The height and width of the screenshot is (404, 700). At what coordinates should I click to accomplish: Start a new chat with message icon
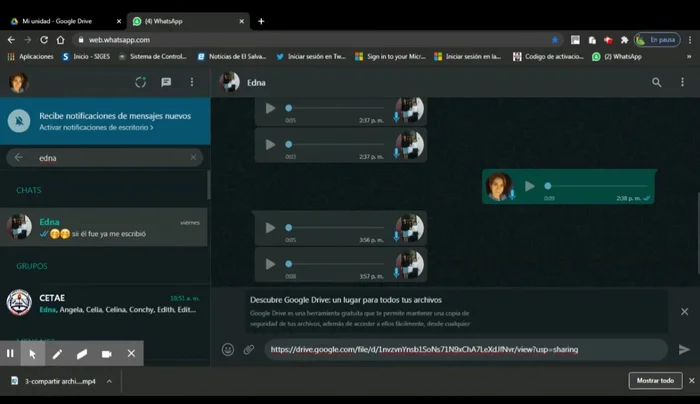(166, 82)
